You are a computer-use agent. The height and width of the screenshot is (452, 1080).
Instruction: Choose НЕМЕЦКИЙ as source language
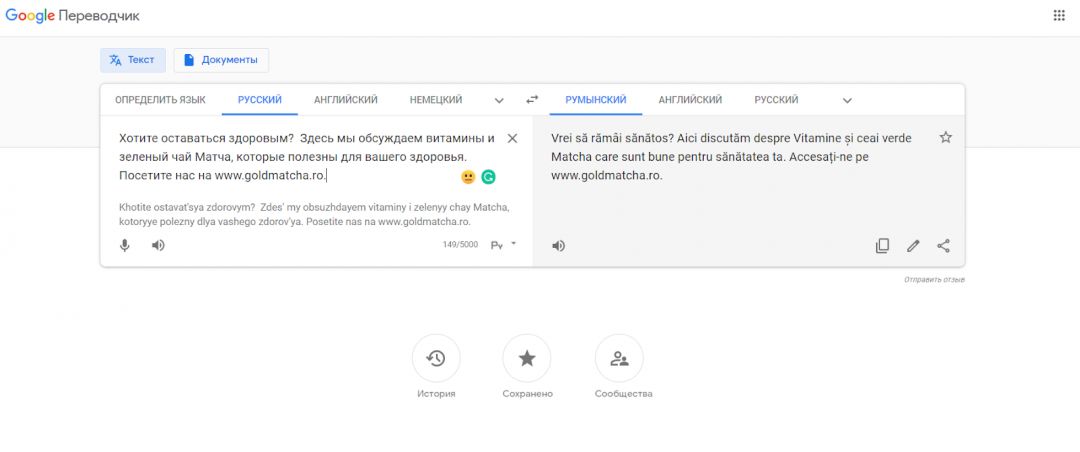click(x=436, y=100)
